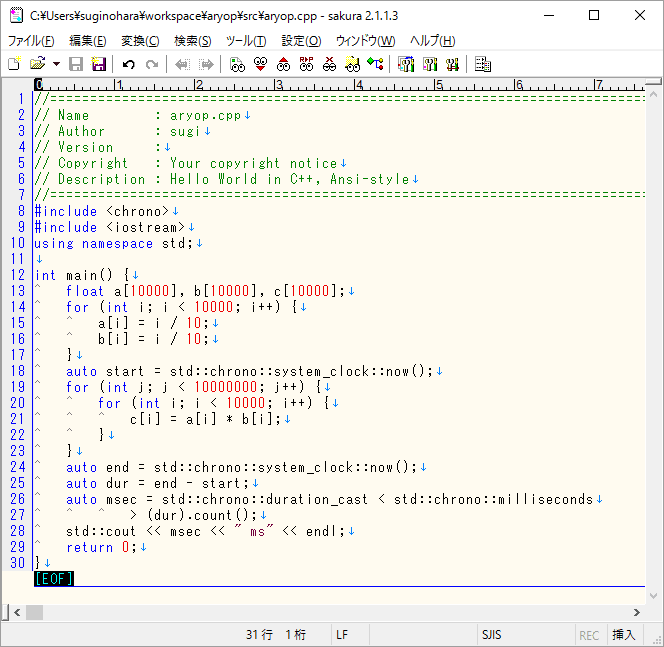Click 'auto dur = end - start;' line
The height and width of the screenshot is (647, 664).
(x=158, y=483)
